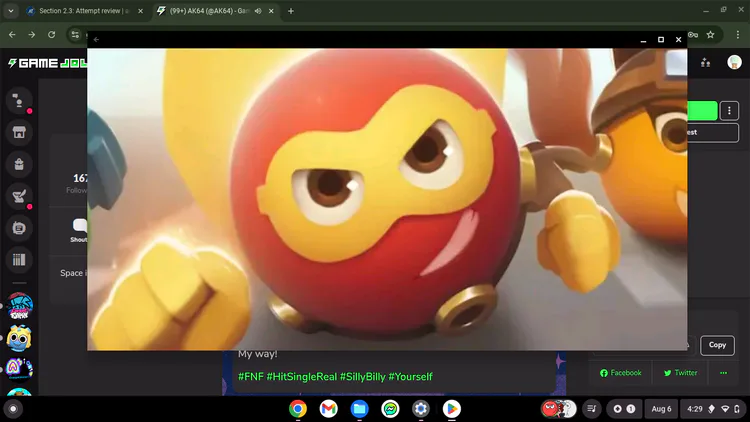Viewport: 750px width, 422px height.
Task: Open the red ball game tray icon
Action: pyautogui.click(x=551, y=409)
